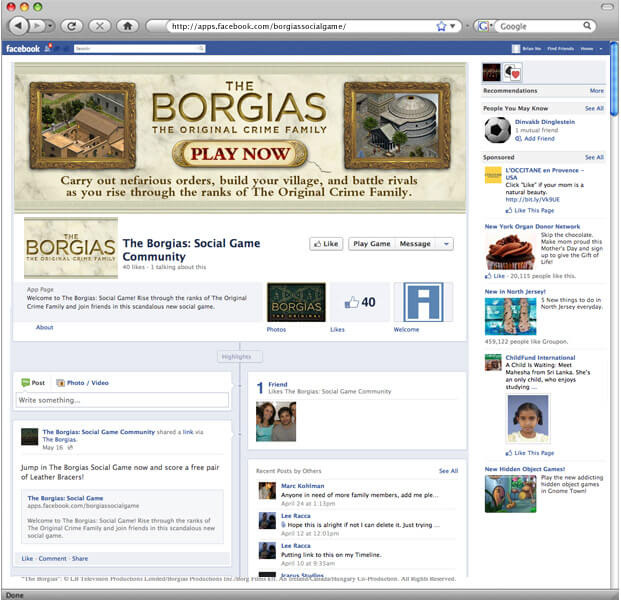Open New Hidden Object Games ad
Image resolution: width=621 pixels, height=600 pixels.
point(525,469)
